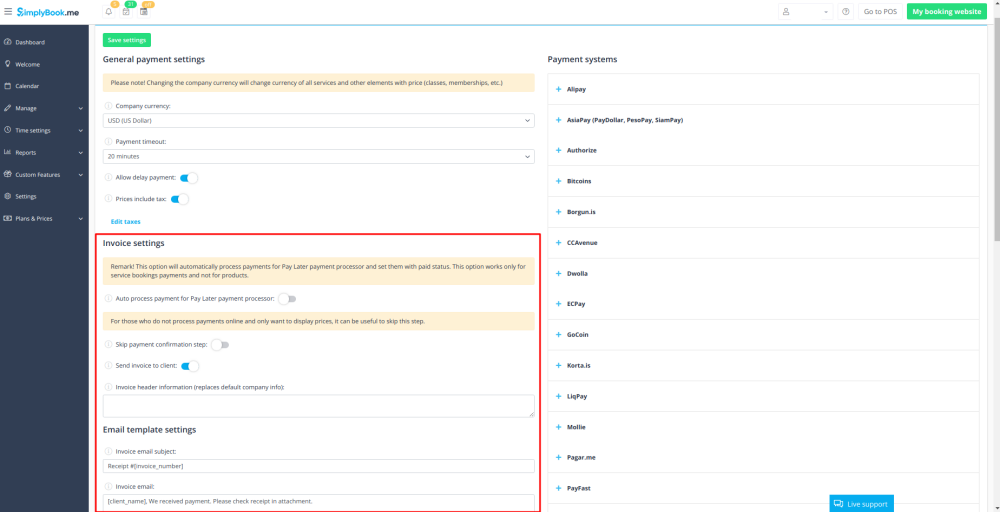Click the bookings checklist icon with 31 badge
The width and height of the screenshot is (1000, 512).
coord(126,12)
